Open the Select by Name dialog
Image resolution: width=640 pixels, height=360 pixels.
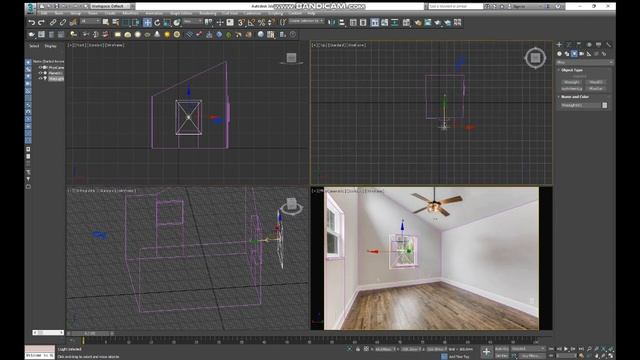point(116,22)
